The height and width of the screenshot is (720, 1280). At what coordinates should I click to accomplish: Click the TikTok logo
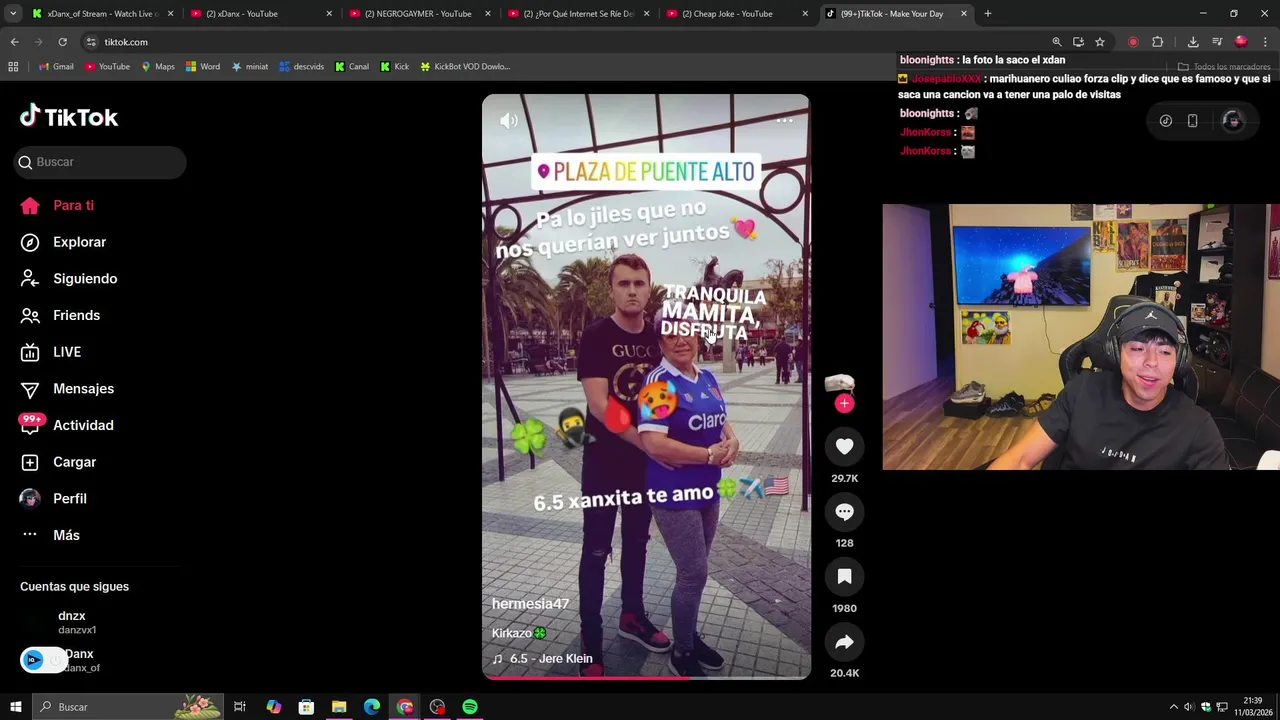[69, 117]
